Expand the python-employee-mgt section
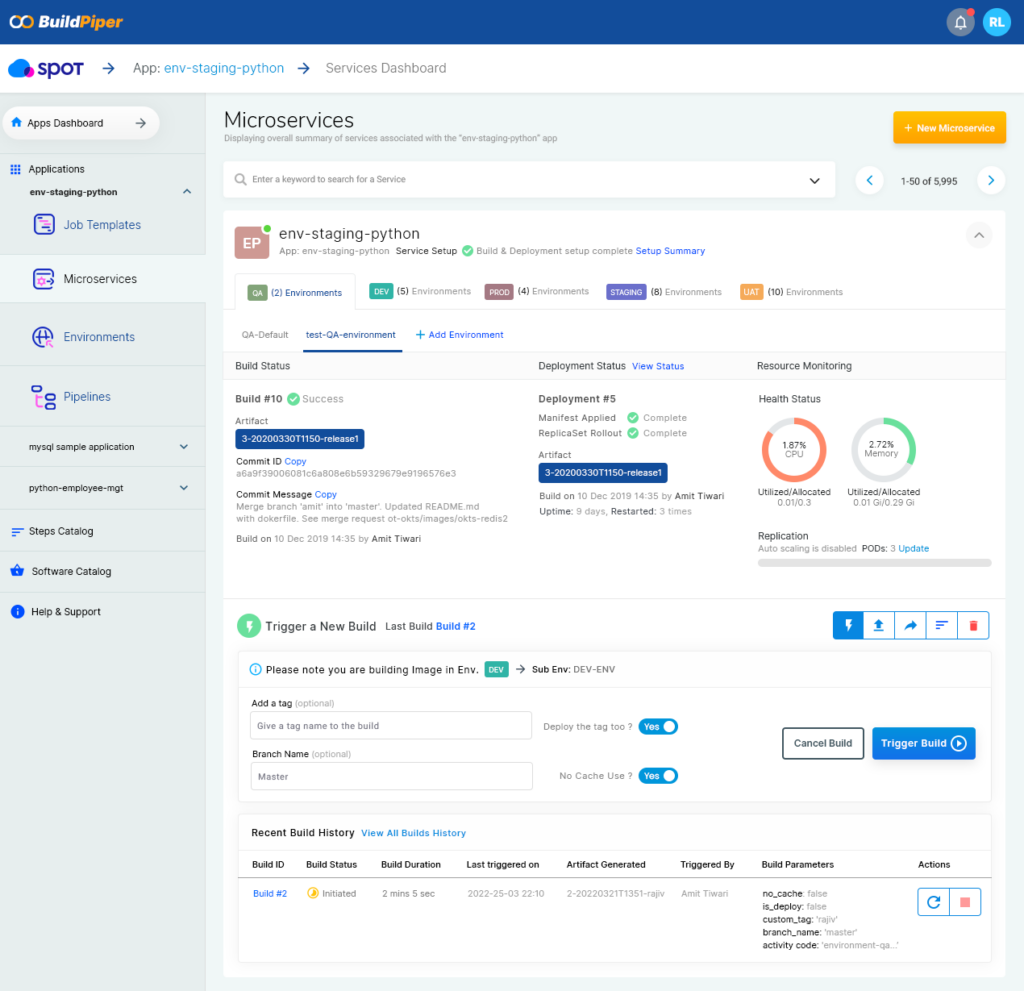The image size is (1024, 991). (x=183, y=488)
